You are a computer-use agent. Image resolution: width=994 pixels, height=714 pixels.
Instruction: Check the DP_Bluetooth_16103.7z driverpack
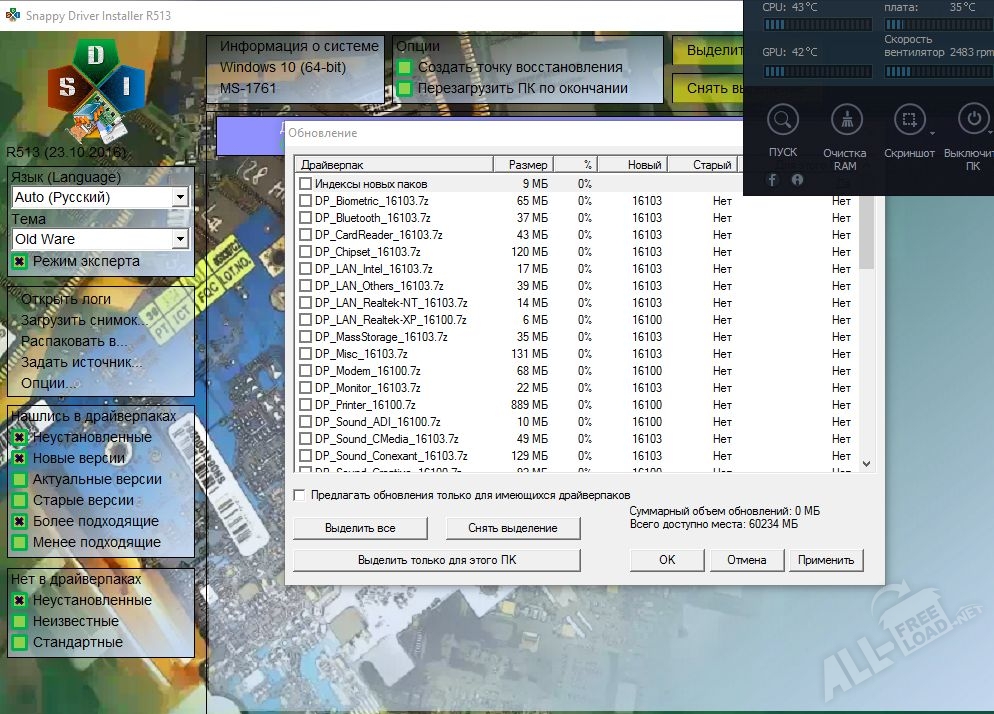point(306,218)
